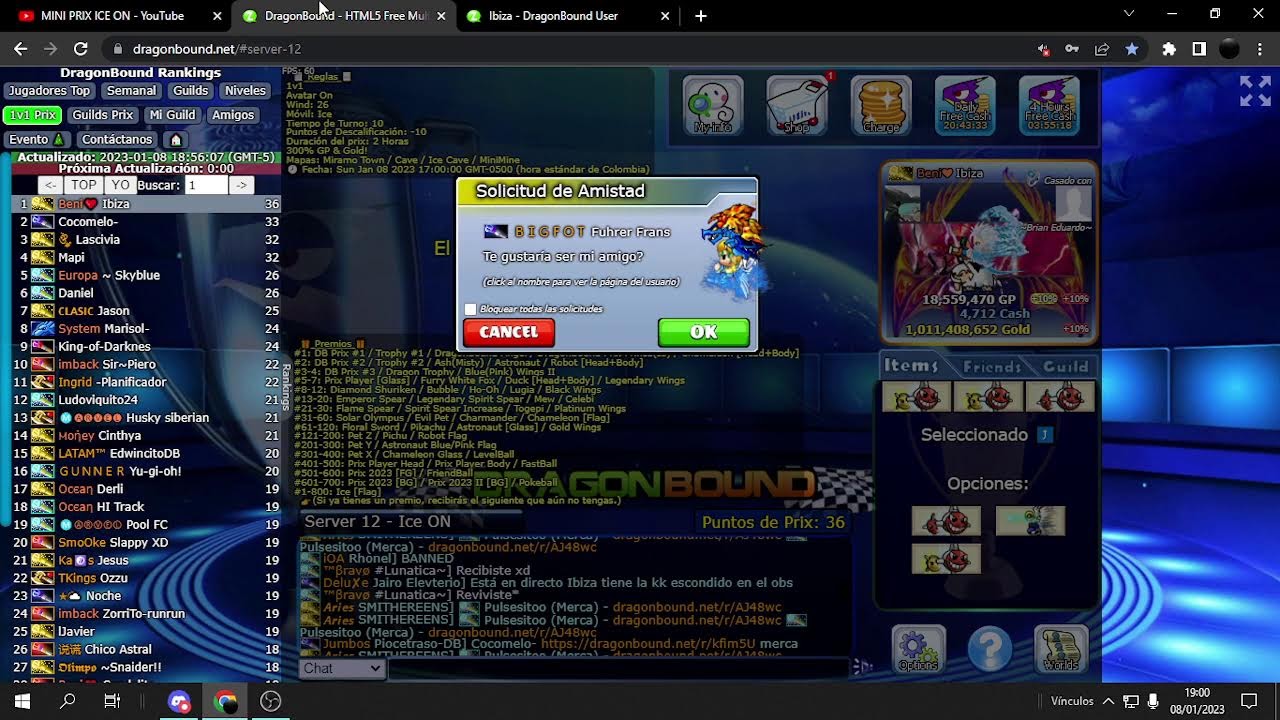Open the Charge coins icon
The width and height of the screenshot is (1280, 720).
(881, 105)
